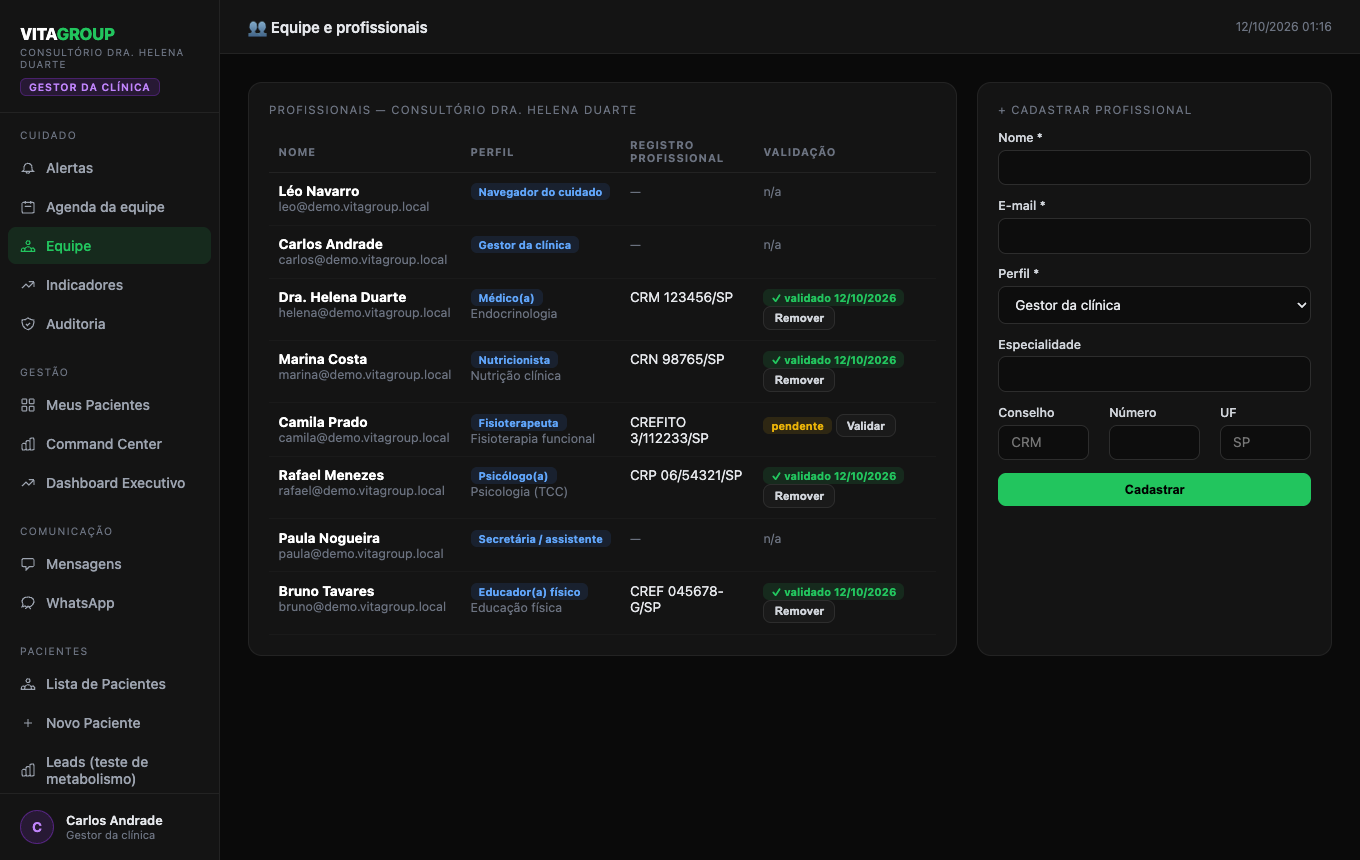Go to Alertas menu item
1360x860 pixels.
[x=109, y=168]
